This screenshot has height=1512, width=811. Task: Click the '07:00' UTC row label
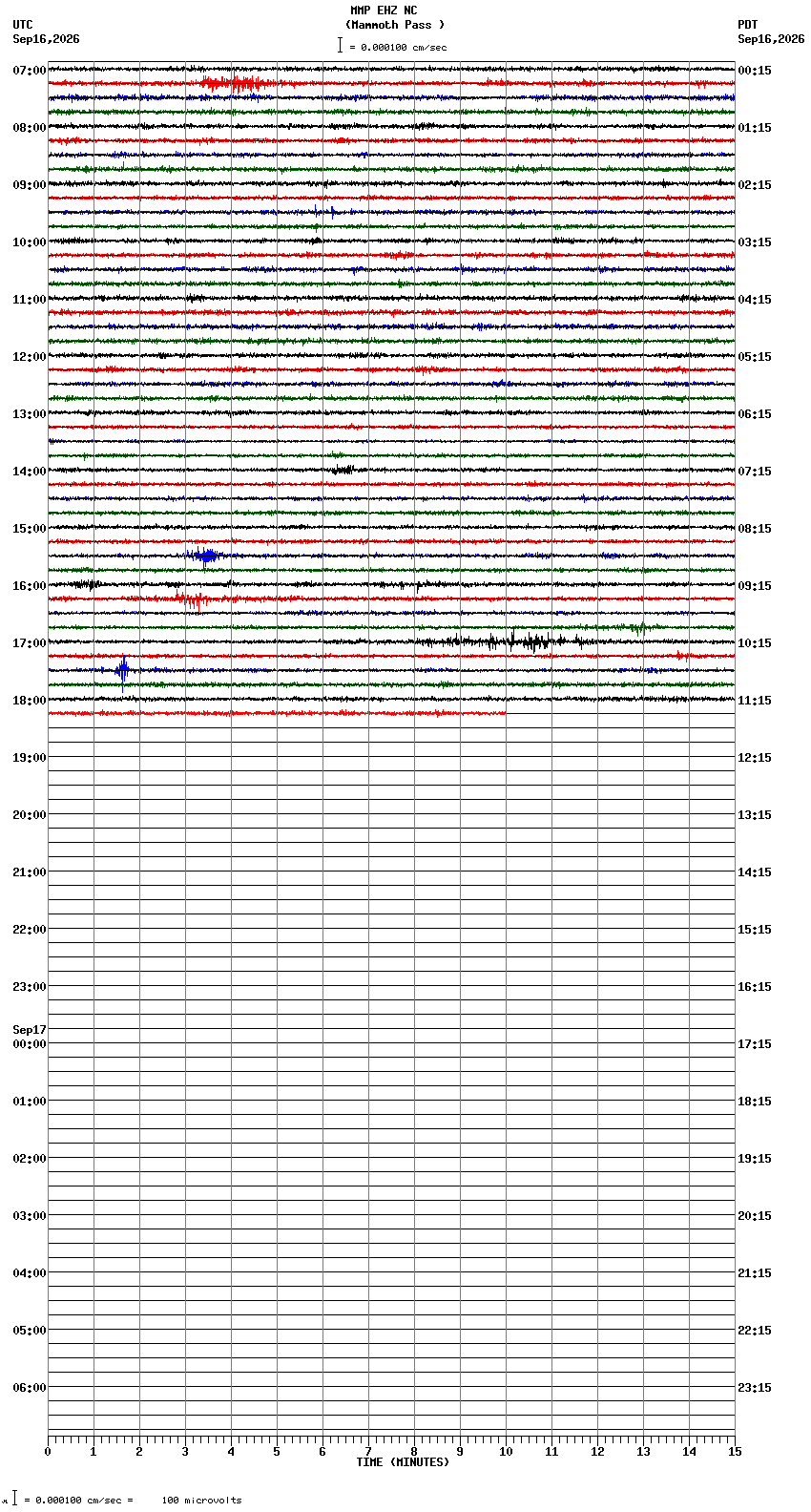pos(30,71)
